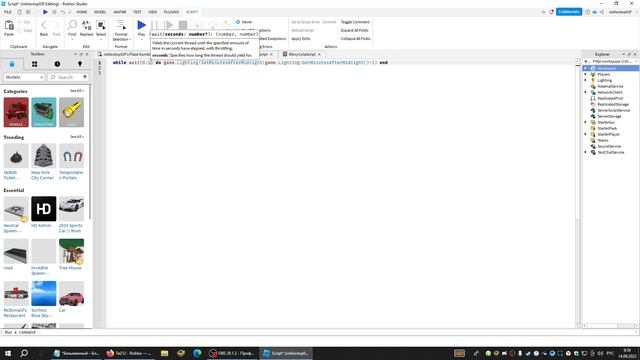The height and width of the screenshot is (360, 640).
Task: Open the Toolbox search filter dropdown
Action: pyautogui.click(x=85, y=77)
